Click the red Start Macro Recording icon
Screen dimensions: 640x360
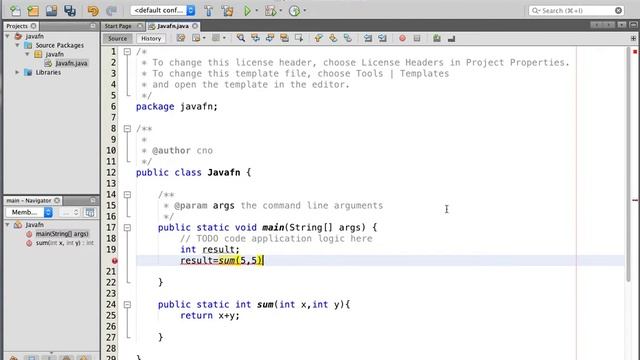coord(402,38)
